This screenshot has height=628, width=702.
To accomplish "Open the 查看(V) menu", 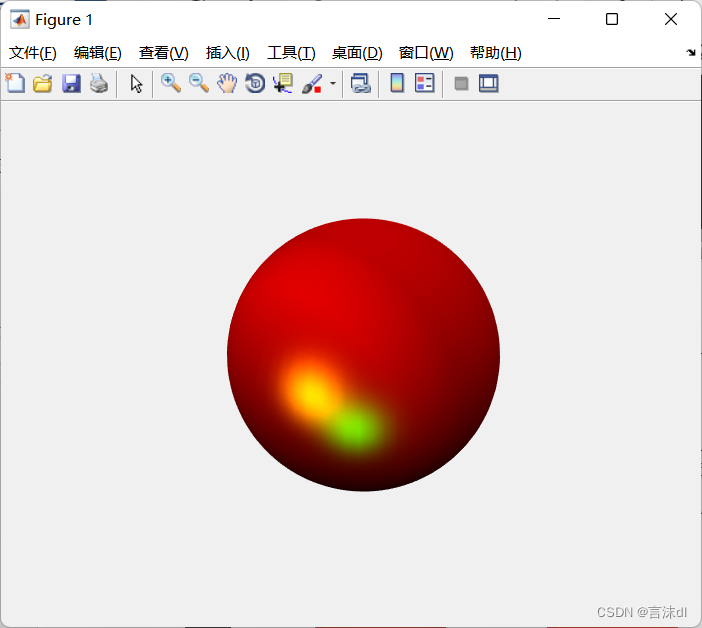I will [163, 53].
